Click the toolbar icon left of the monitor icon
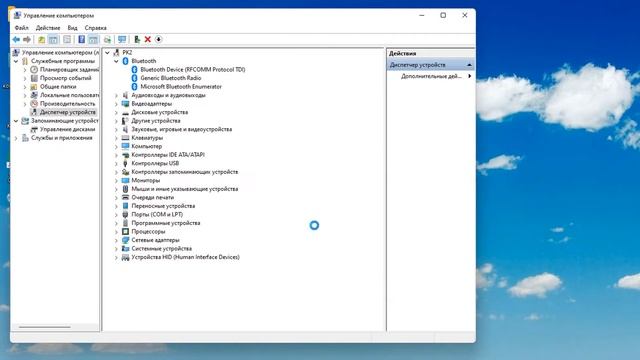 107,40
